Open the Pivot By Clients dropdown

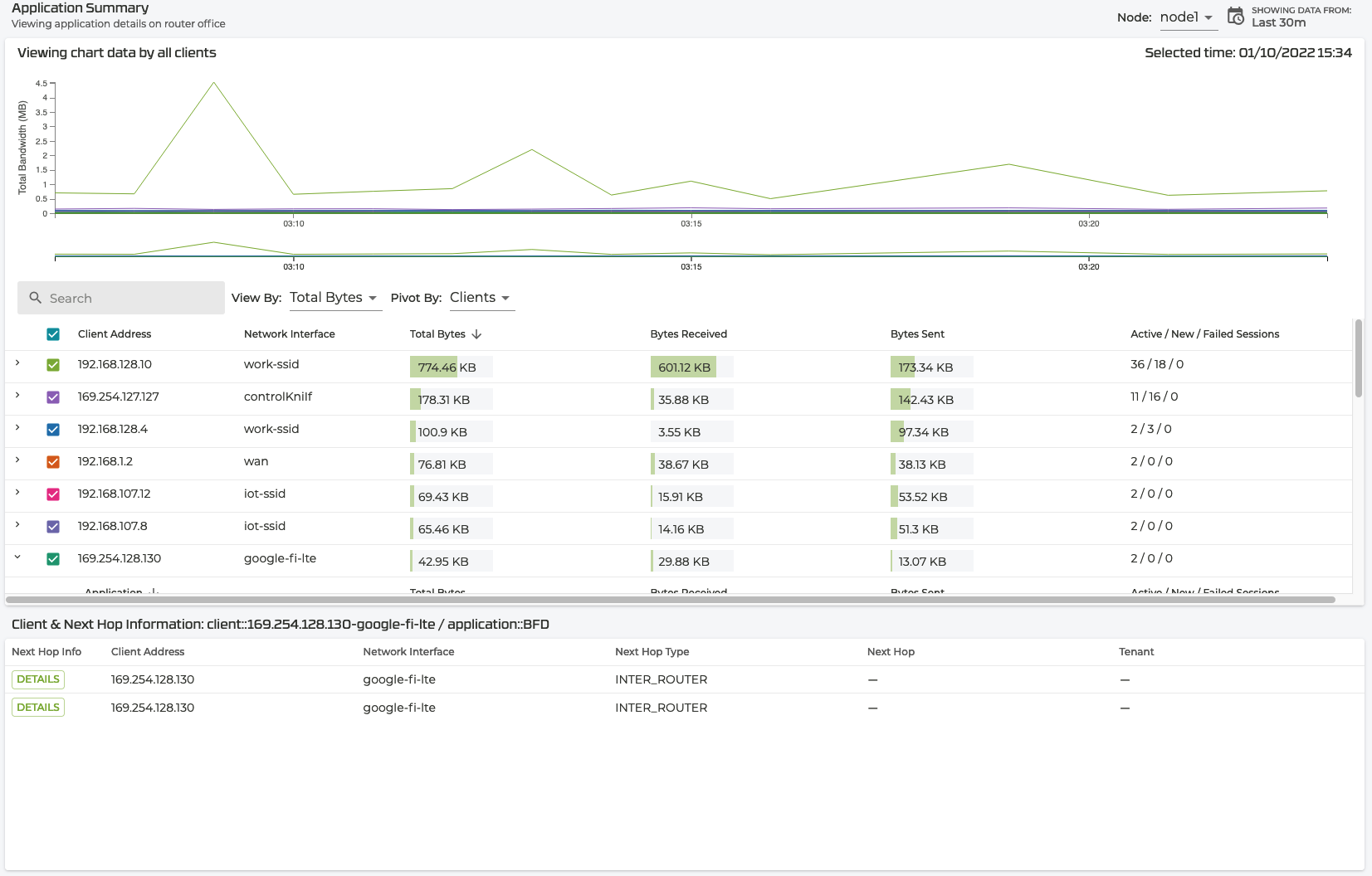pyautogui.click(x=480, y=298)
